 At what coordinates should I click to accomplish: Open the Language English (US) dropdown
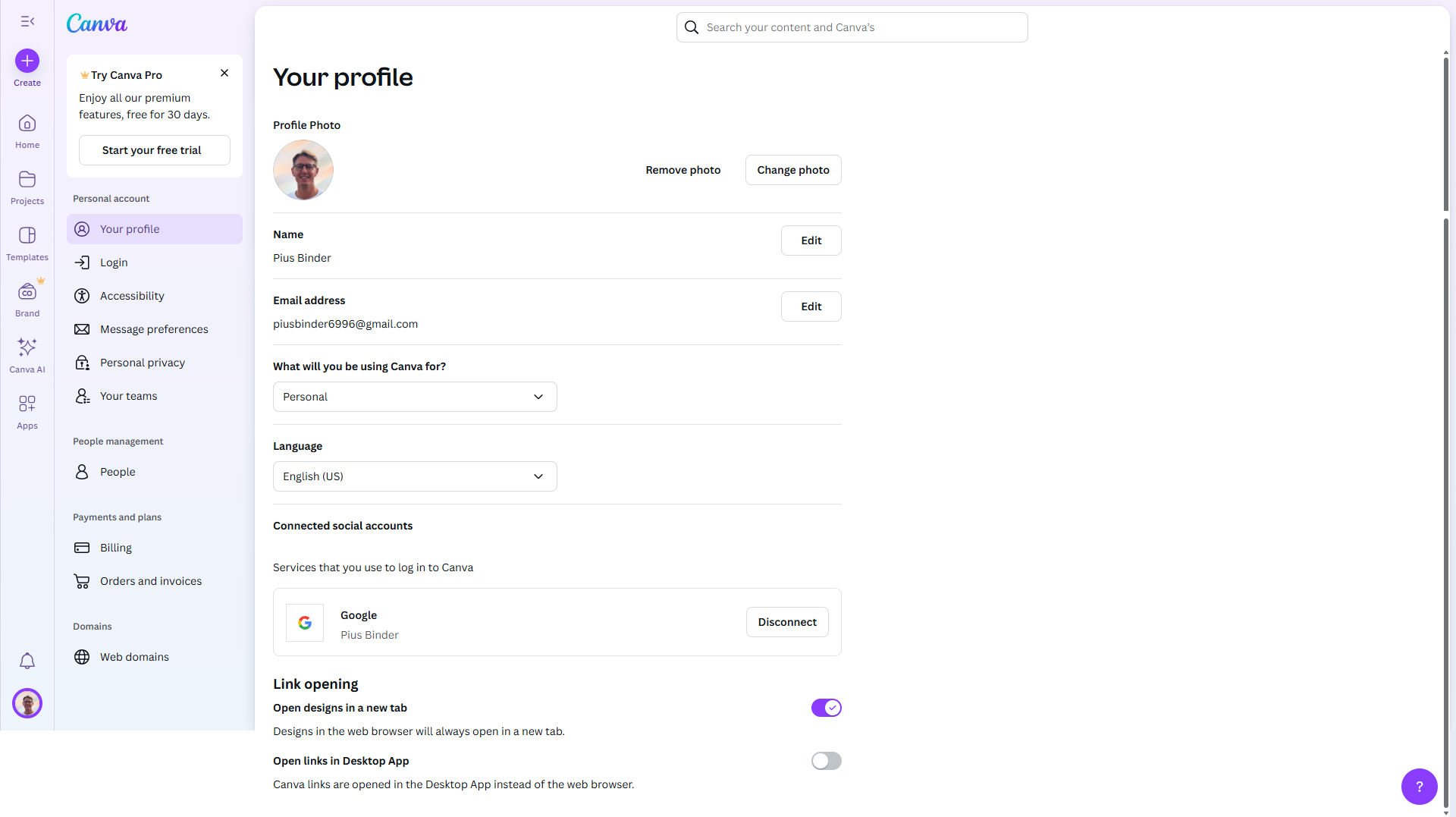tap(415, 476)
